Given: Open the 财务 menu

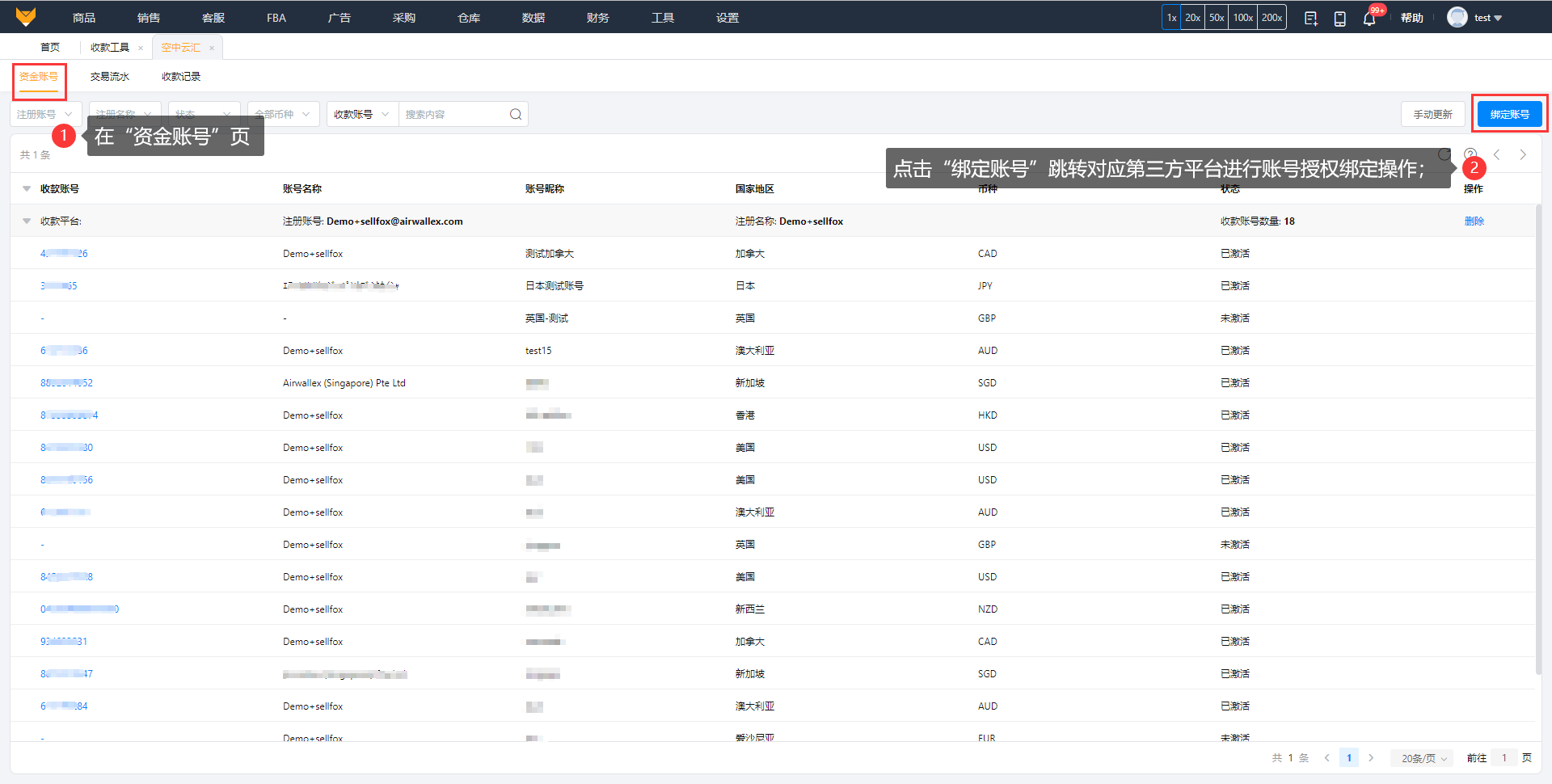Looking at the screenshot, I should (x=597, y=18).
